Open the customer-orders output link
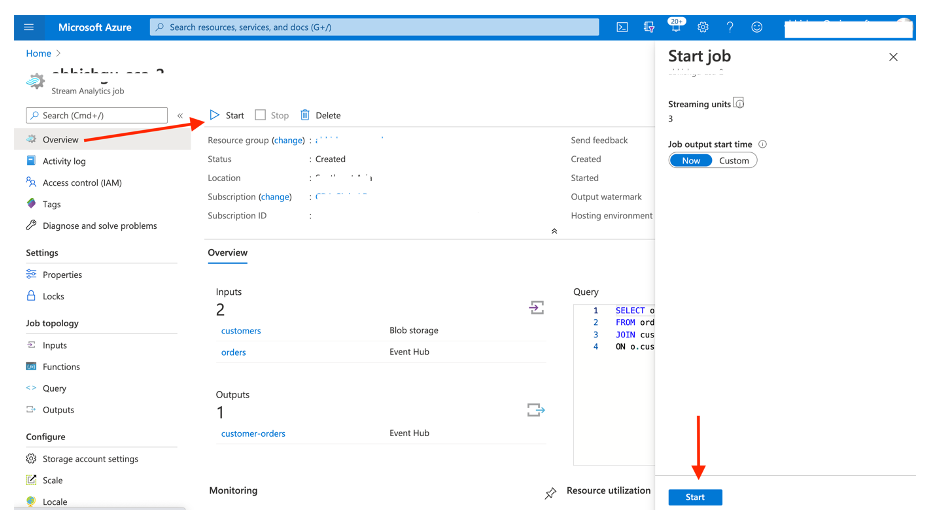 (253, 434)
